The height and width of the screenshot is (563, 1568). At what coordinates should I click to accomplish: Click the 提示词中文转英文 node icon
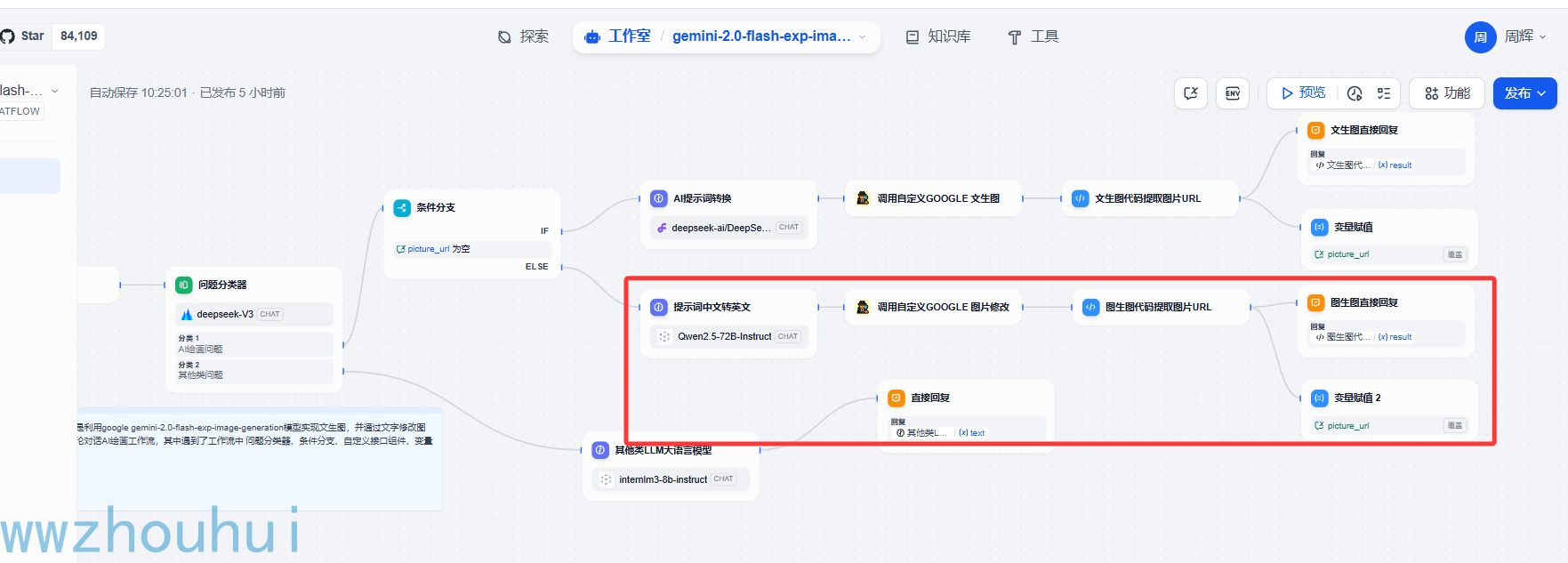659,307
